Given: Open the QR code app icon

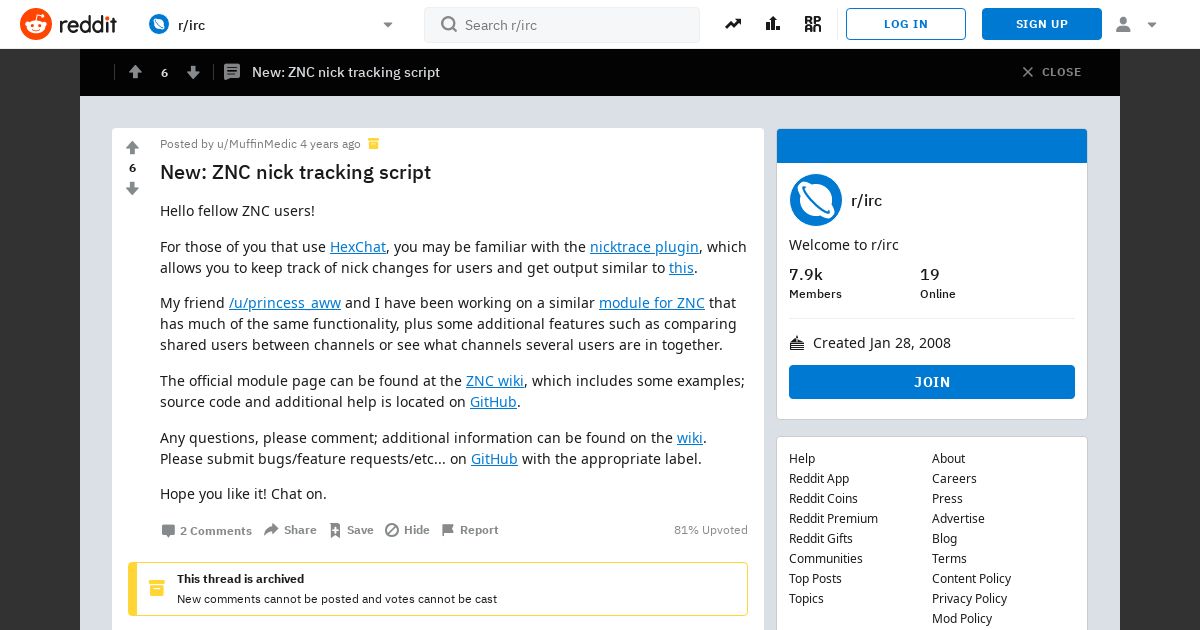Looking at the screenshot, I should (x=812, y=24).
